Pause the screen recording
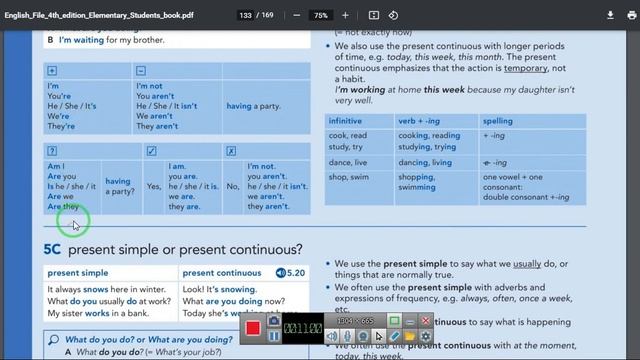This screenshot has height=360, width=640. pos(274,336)
